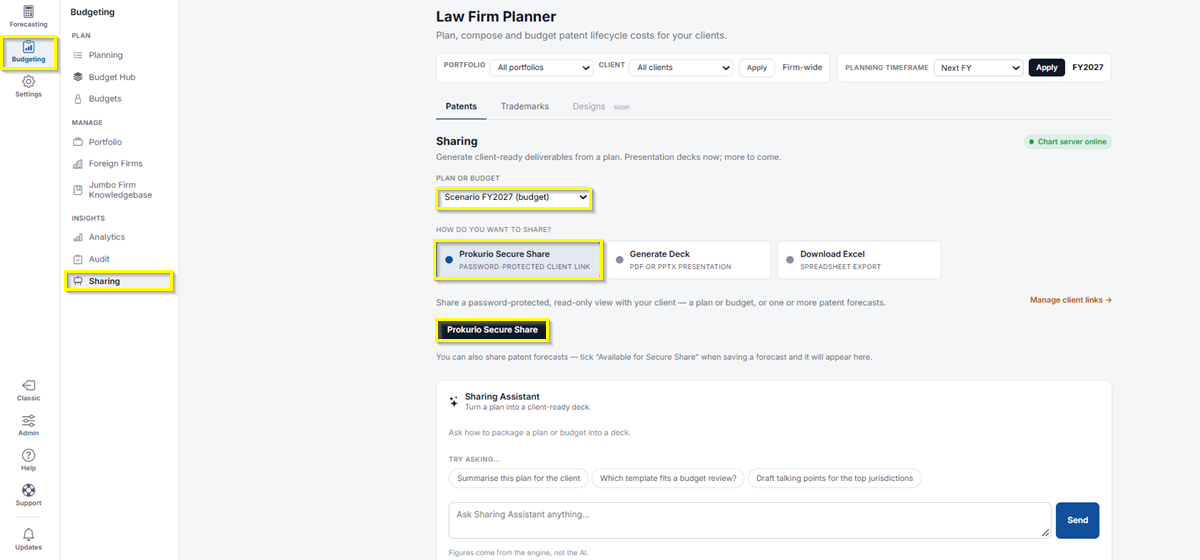The height and width of the screenshot is (560, 1200).
Task: Open the Support lifebuoy icon
Action: click(x=28, y=490)
